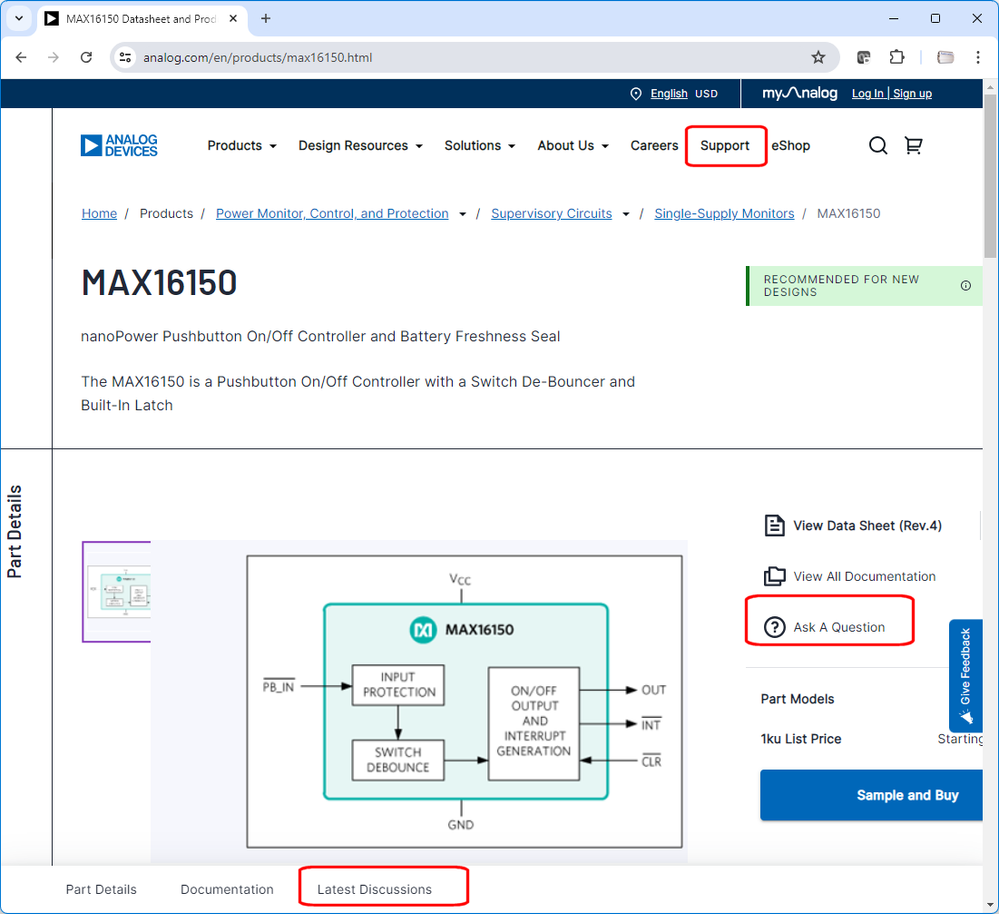The image size is (999, 914).
Task: Go back to the previous page
Action: (21, 57)
